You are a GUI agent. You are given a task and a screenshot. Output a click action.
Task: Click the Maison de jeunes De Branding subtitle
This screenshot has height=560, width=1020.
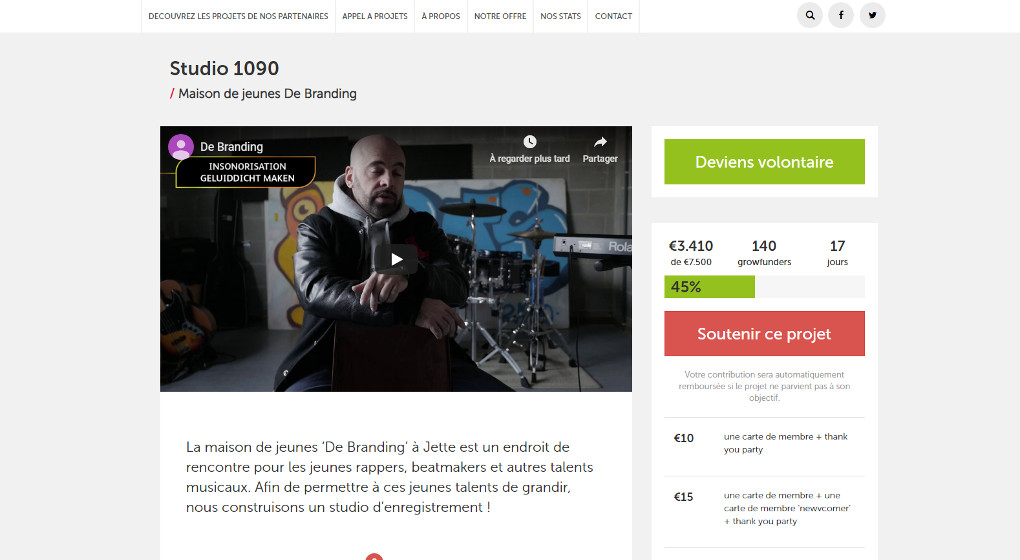coord(267,94)
